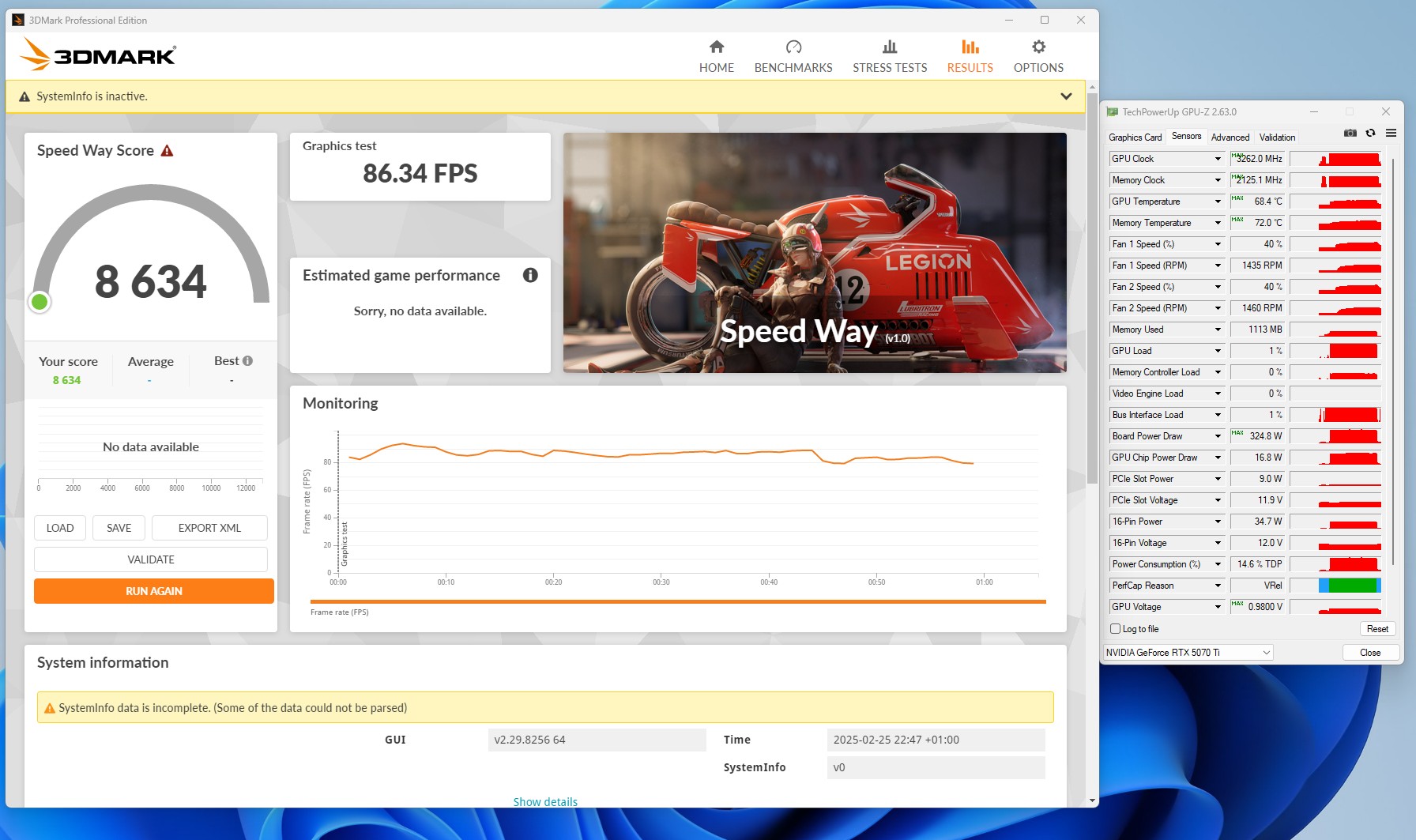Image resolution: width=1416 pixels, height=840 pixels.
Task: Open the Options gear icon
Action: pos(1038,47)
